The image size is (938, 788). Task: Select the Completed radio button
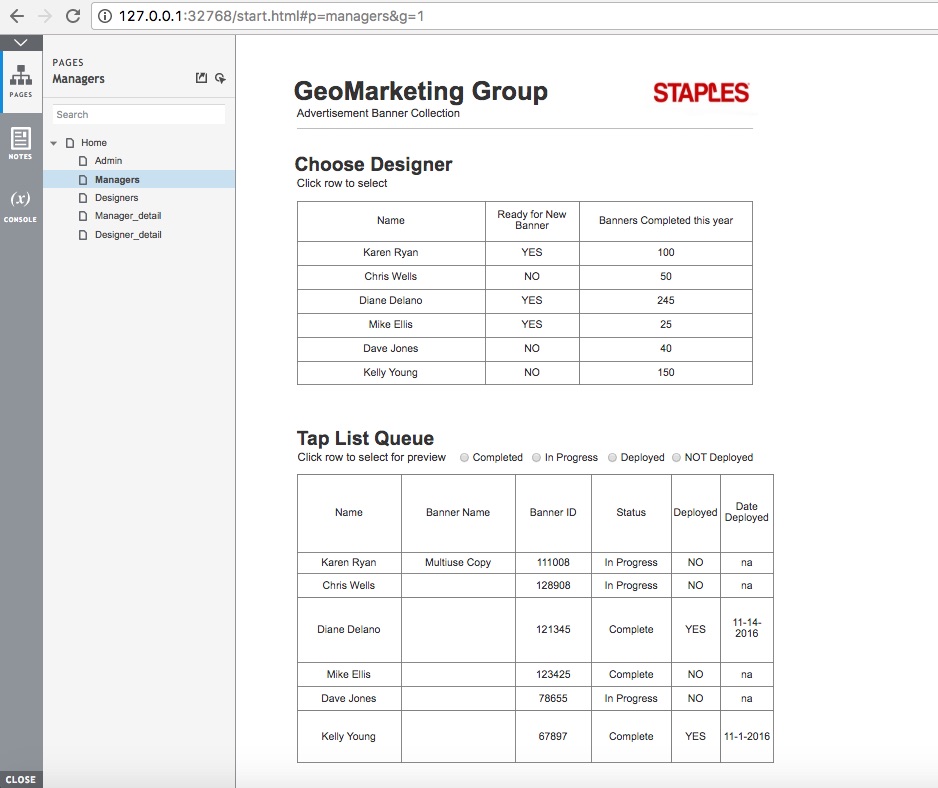click(465, 457)
